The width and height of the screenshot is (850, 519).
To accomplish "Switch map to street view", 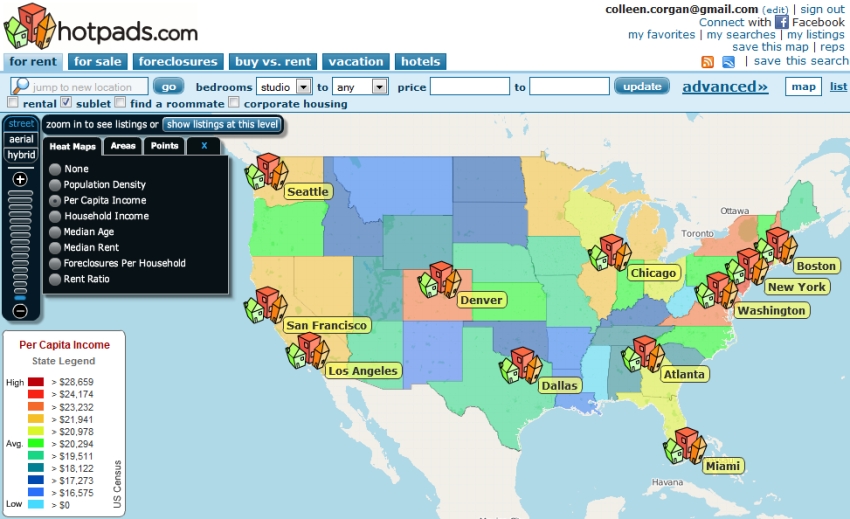I will click(21, 124).
